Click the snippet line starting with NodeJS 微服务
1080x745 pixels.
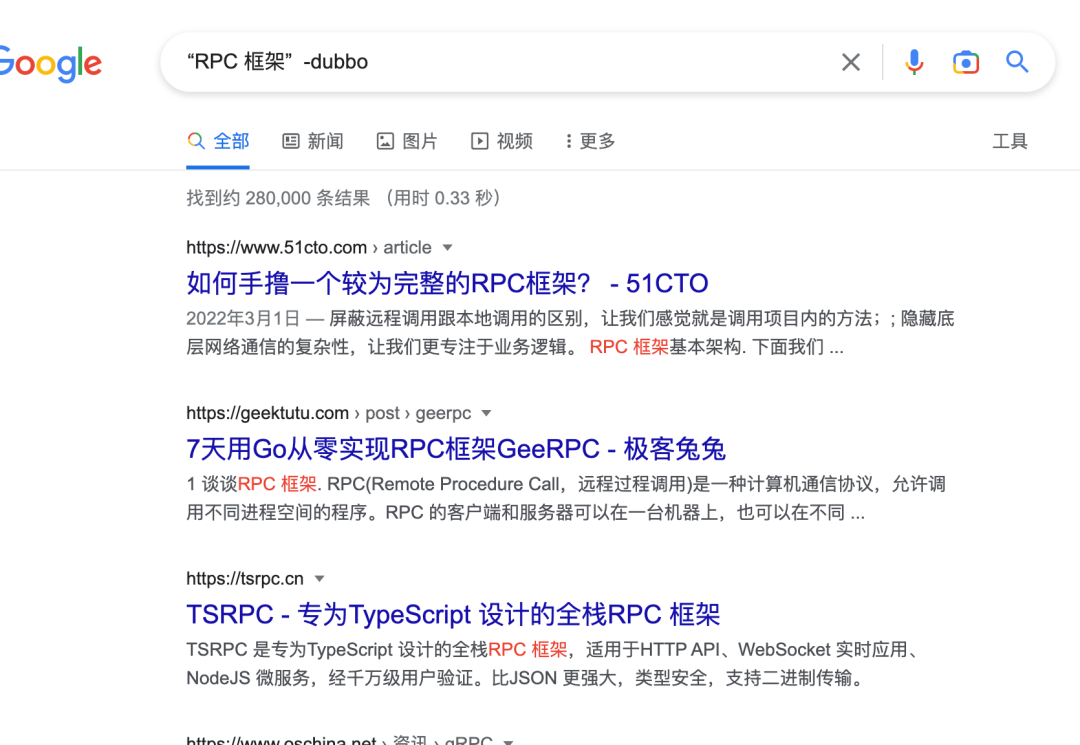click(524, 678)
